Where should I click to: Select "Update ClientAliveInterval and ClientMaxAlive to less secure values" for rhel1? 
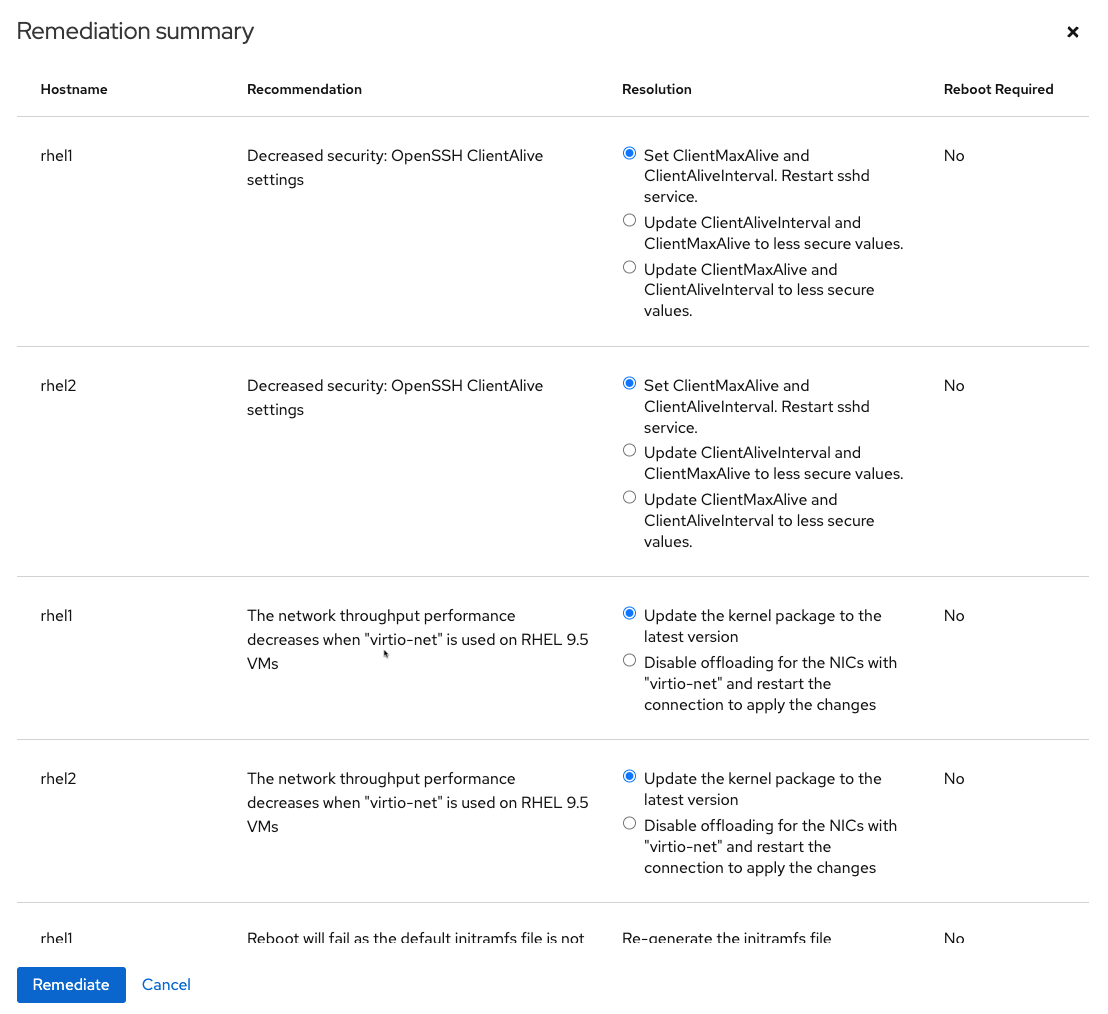pyautogui.click(x=629, y=220)
